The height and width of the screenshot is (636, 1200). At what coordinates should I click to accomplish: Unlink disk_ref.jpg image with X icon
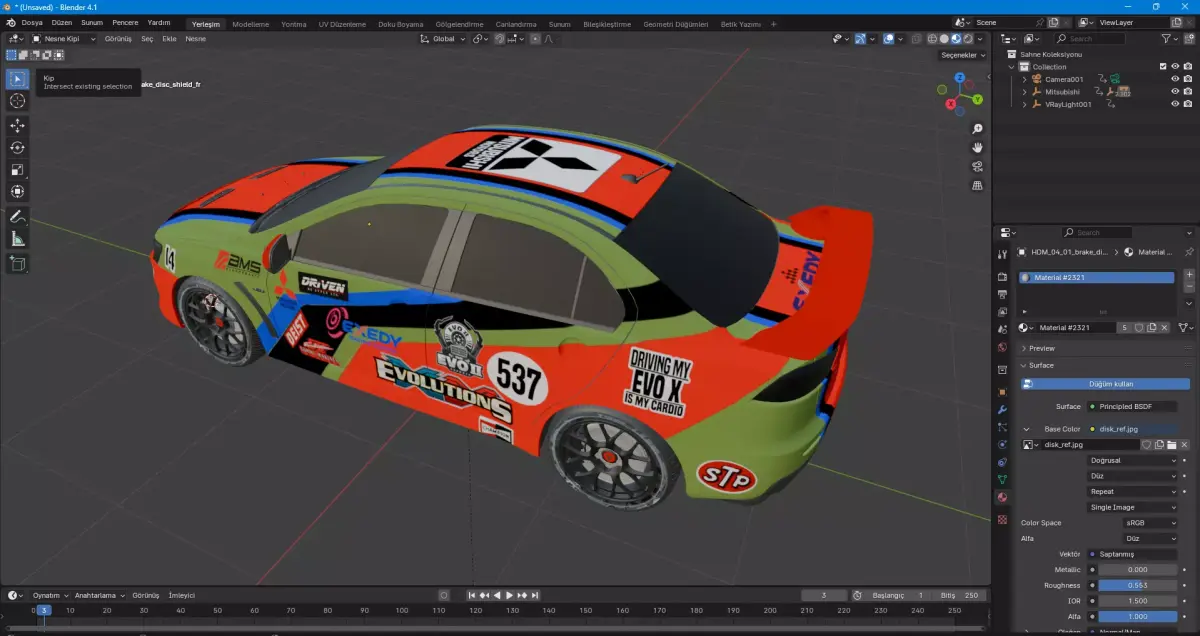point(1184,444)
